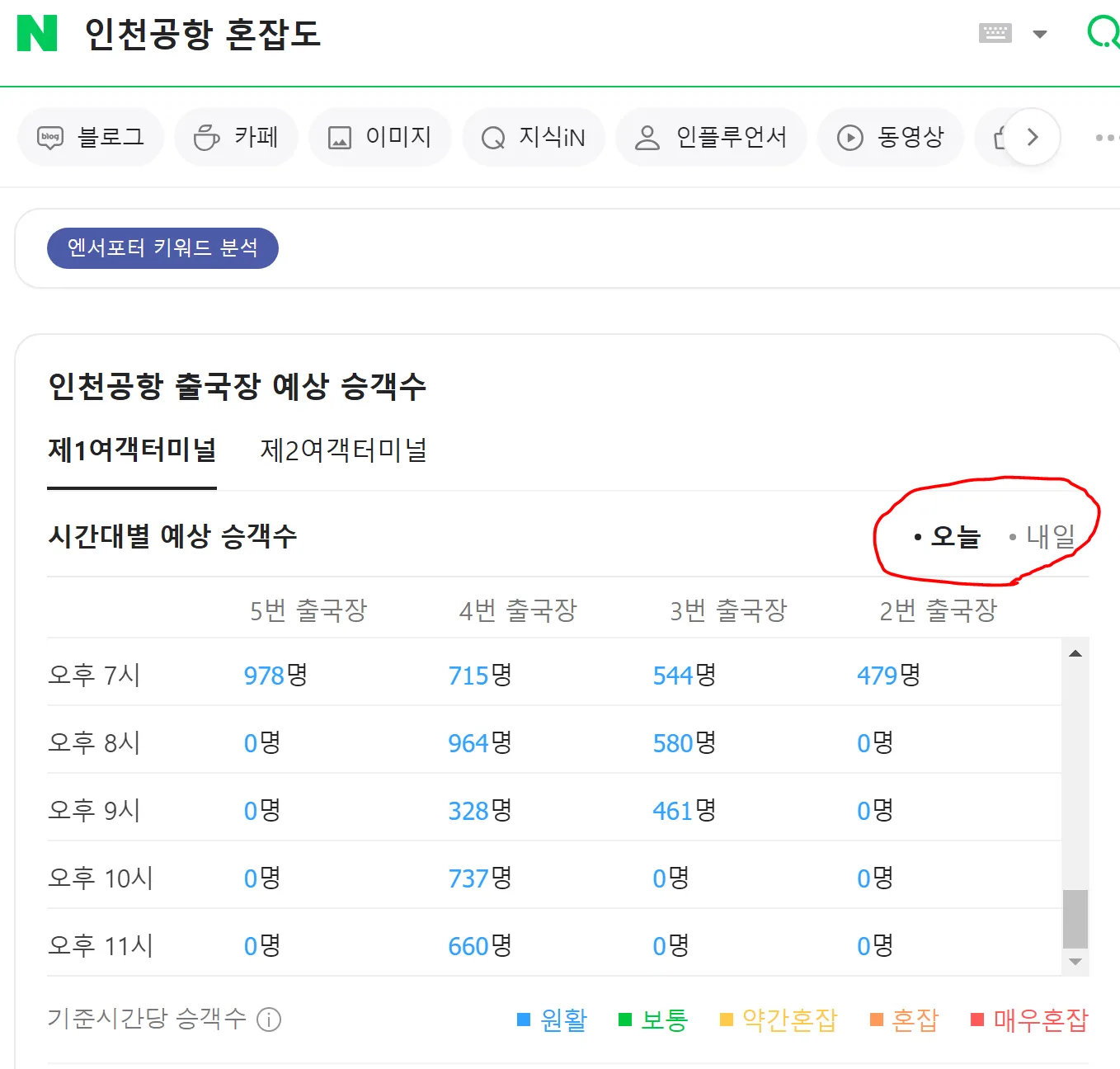Click the red 매우혼잡 legend swatch
Image resolution: width=1120 pixels, height=1069 pixels.
point(976,1020)
